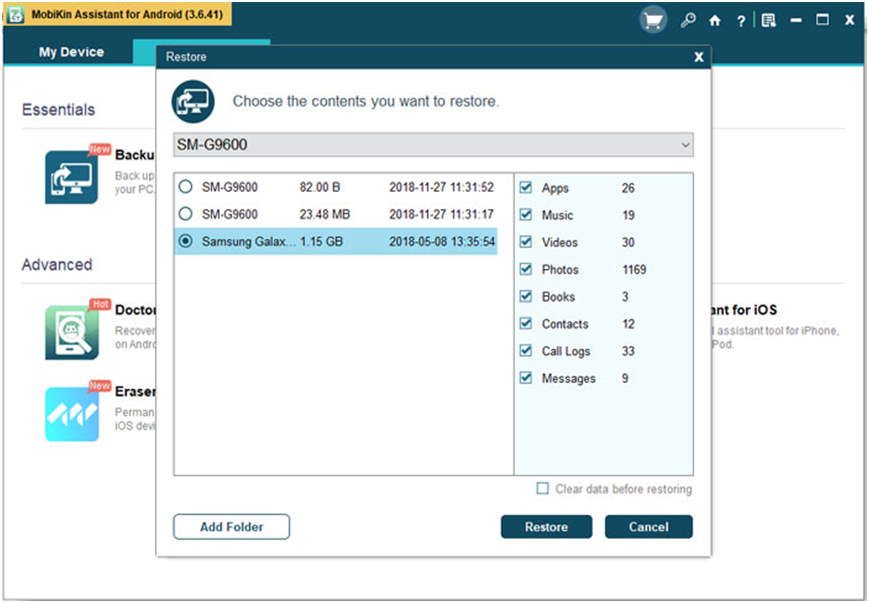Click the Restore button
This screenshot has height=603, width=869.
(546, 527)
